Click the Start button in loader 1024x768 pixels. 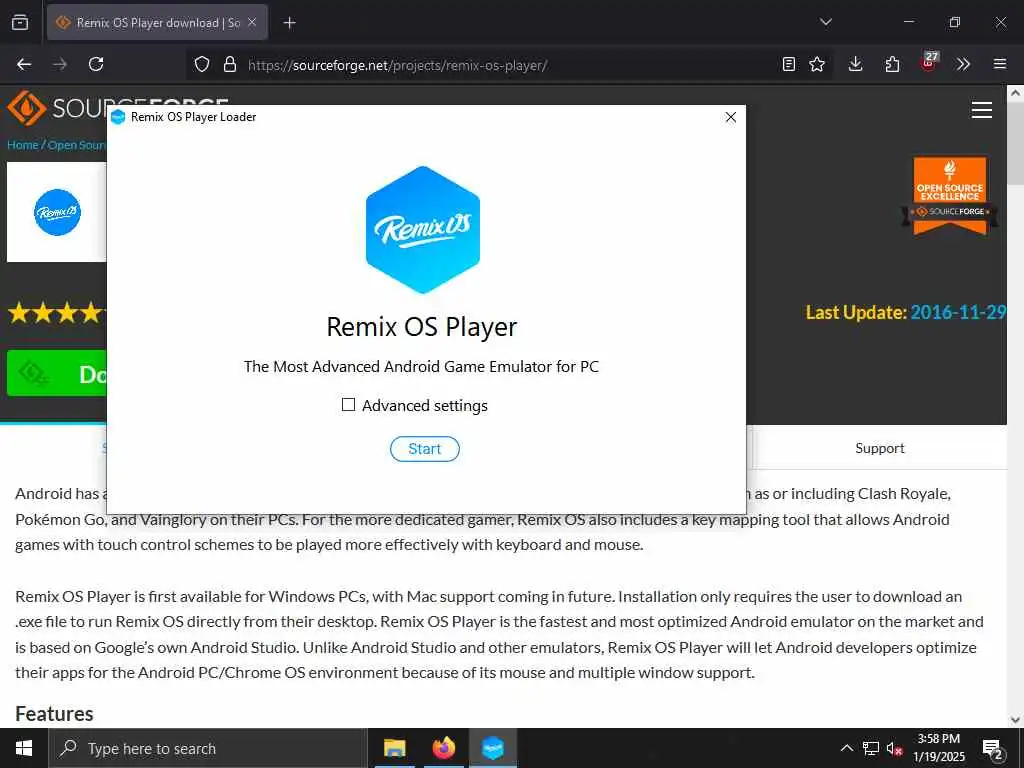click(x=424, y=449)
